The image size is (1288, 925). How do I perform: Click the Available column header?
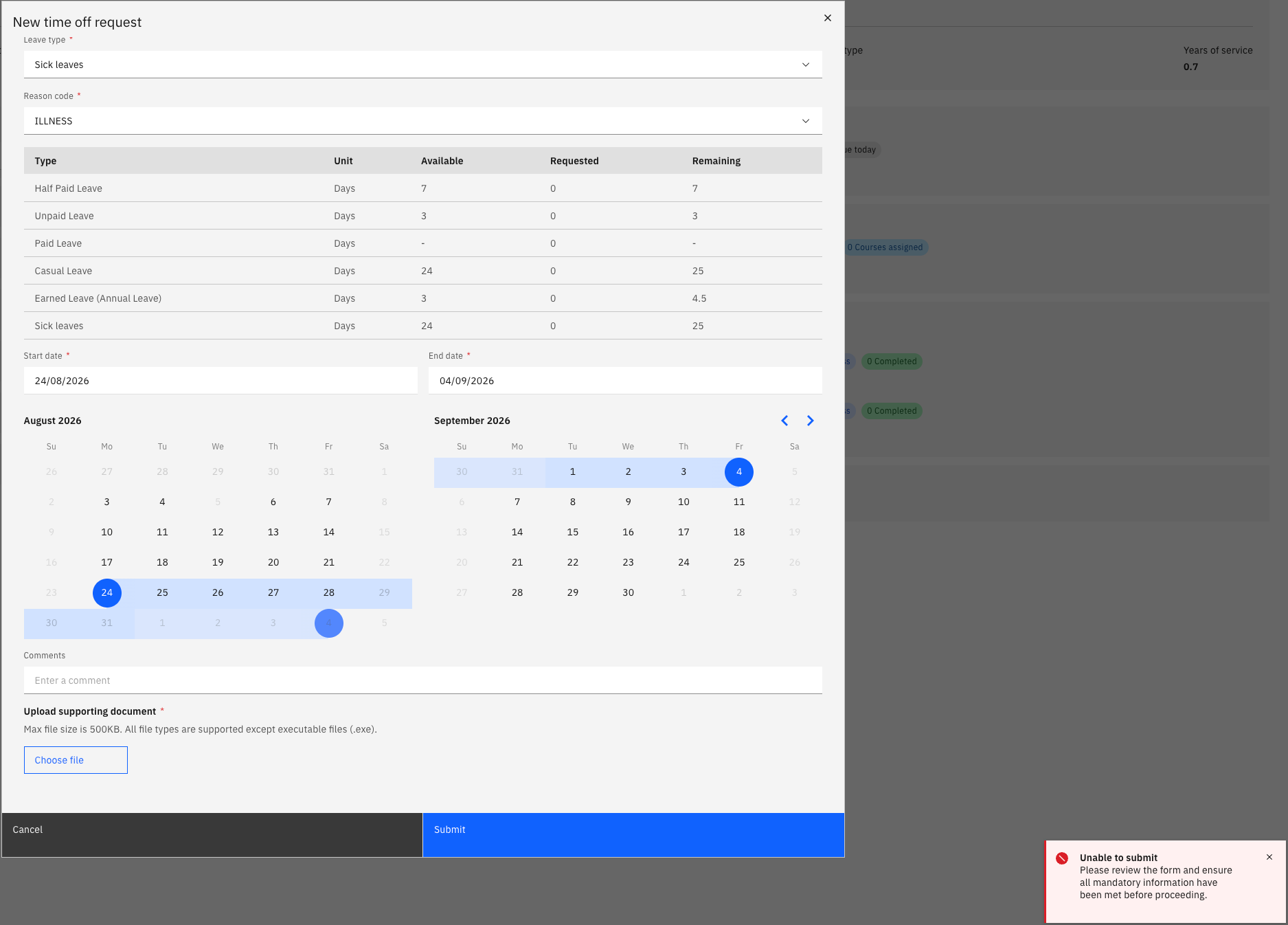click(442, 161)
